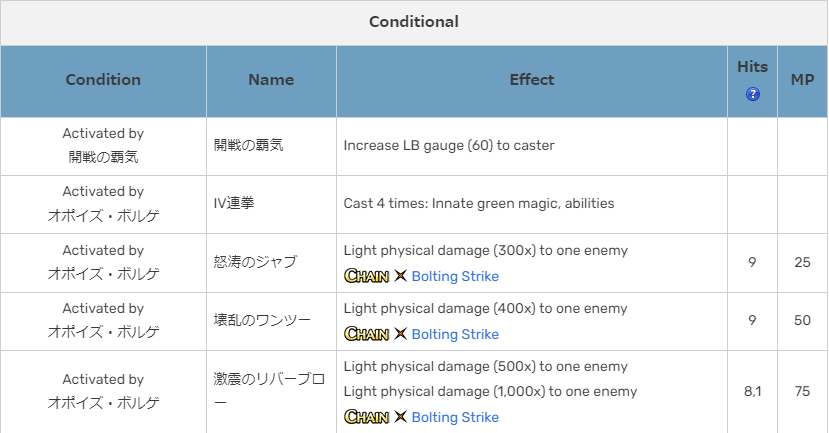Viewport: 829px width, 433px height.
Task: Click the Effect column header
Action: (531, 80)
